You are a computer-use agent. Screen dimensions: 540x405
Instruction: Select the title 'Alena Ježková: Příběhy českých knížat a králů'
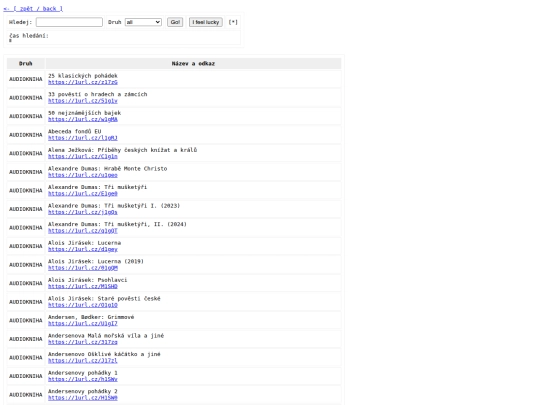tap(122, 150)
